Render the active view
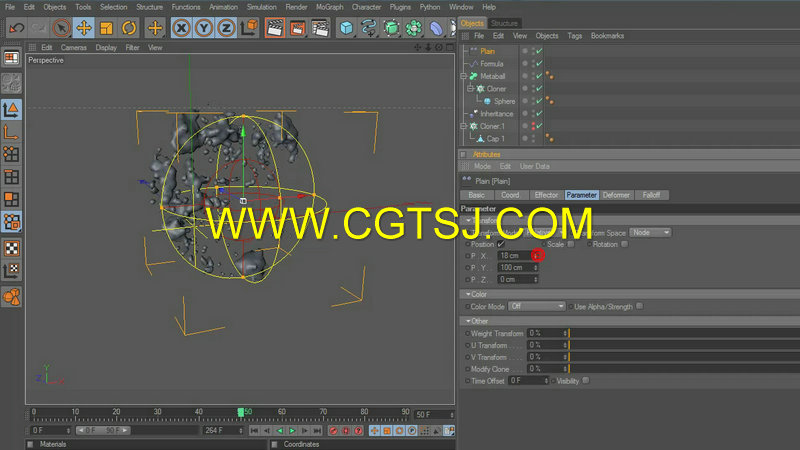The image size is (800, 450). [274, 28]
